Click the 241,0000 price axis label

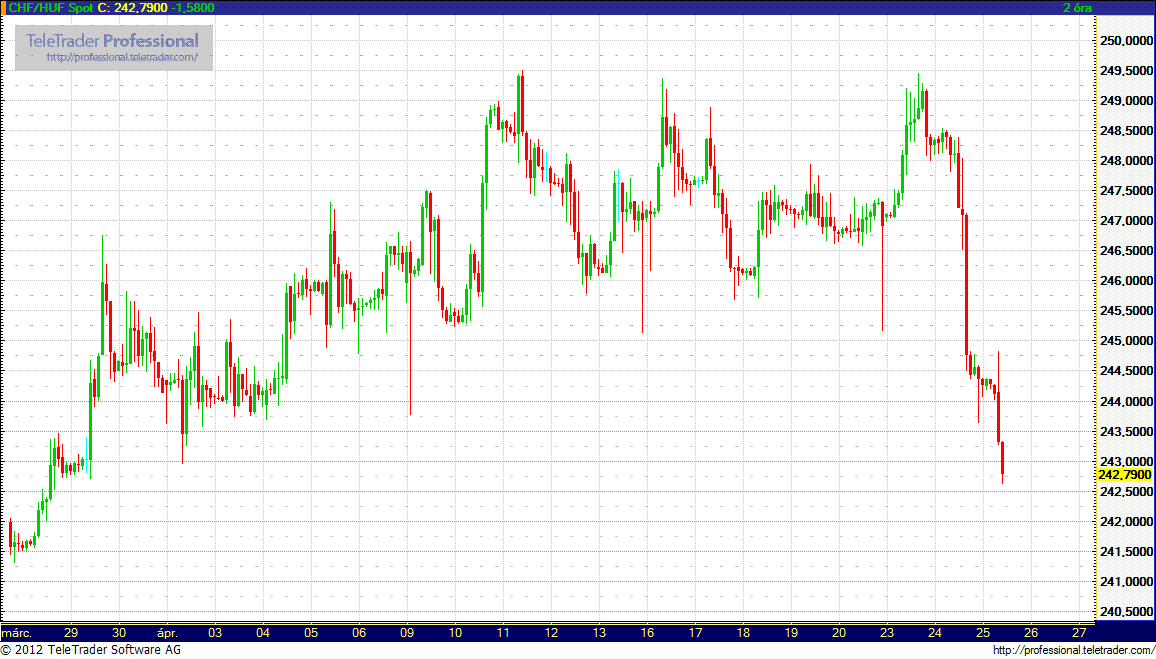tap(1125, 582)
